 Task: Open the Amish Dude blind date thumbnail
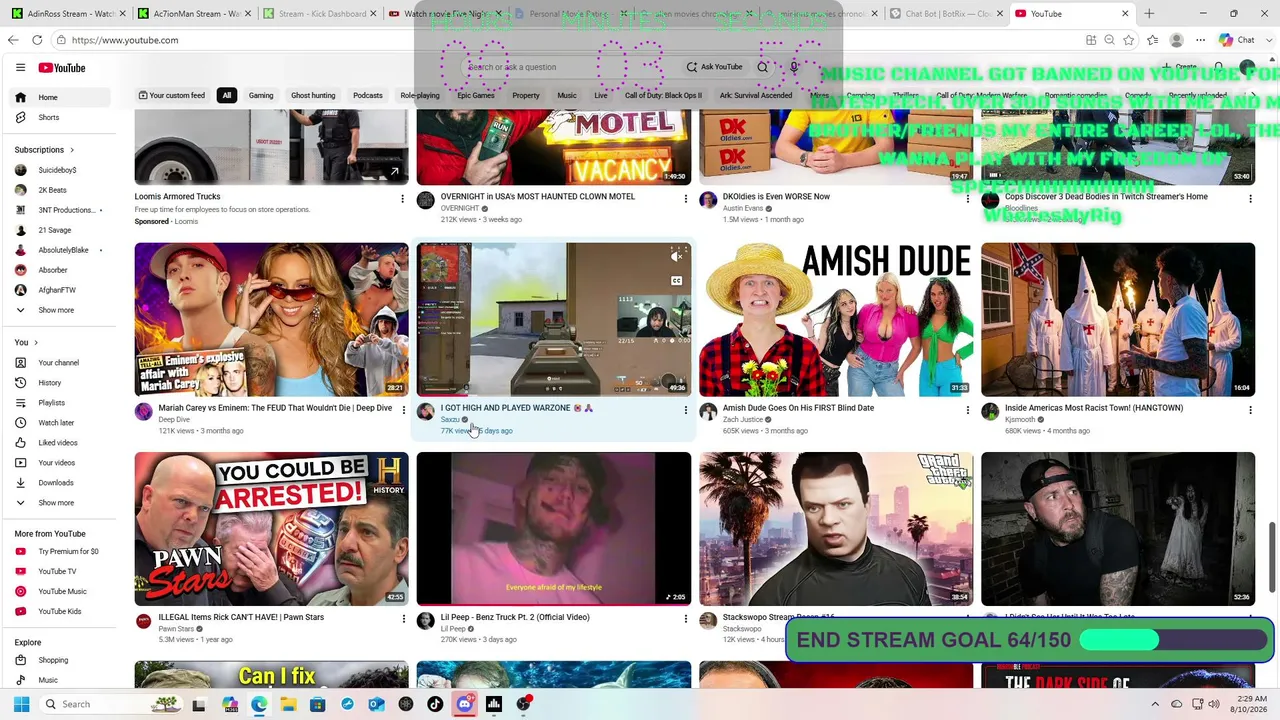click(x=836, y=319)
